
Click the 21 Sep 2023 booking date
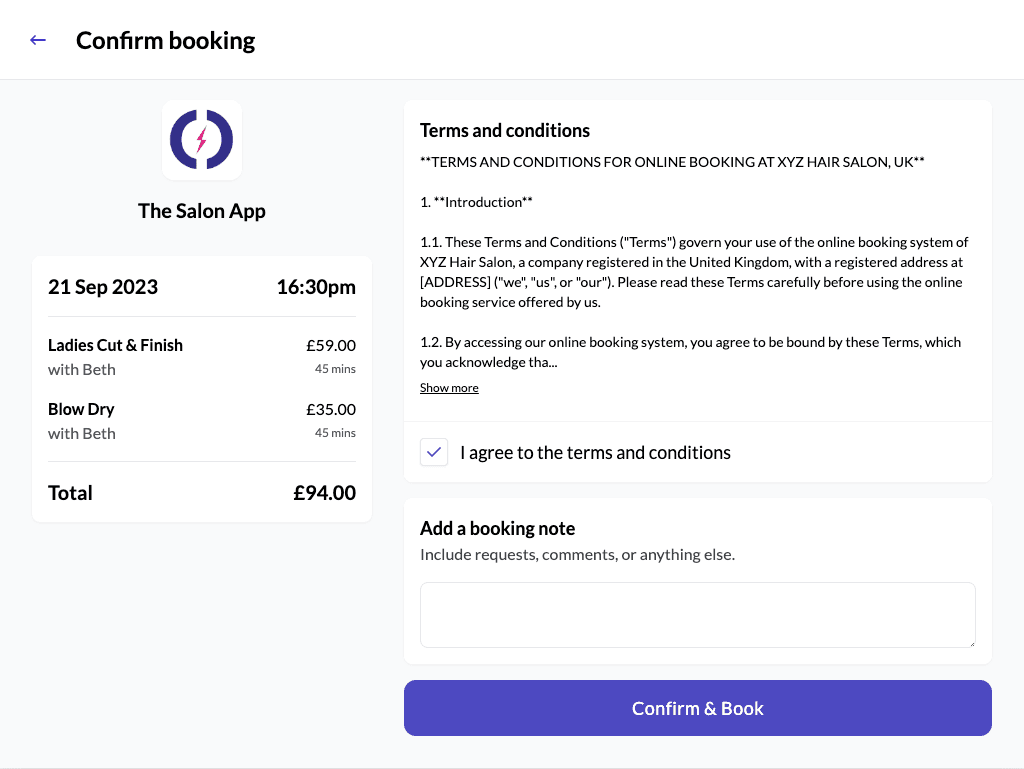click(103, 287)
